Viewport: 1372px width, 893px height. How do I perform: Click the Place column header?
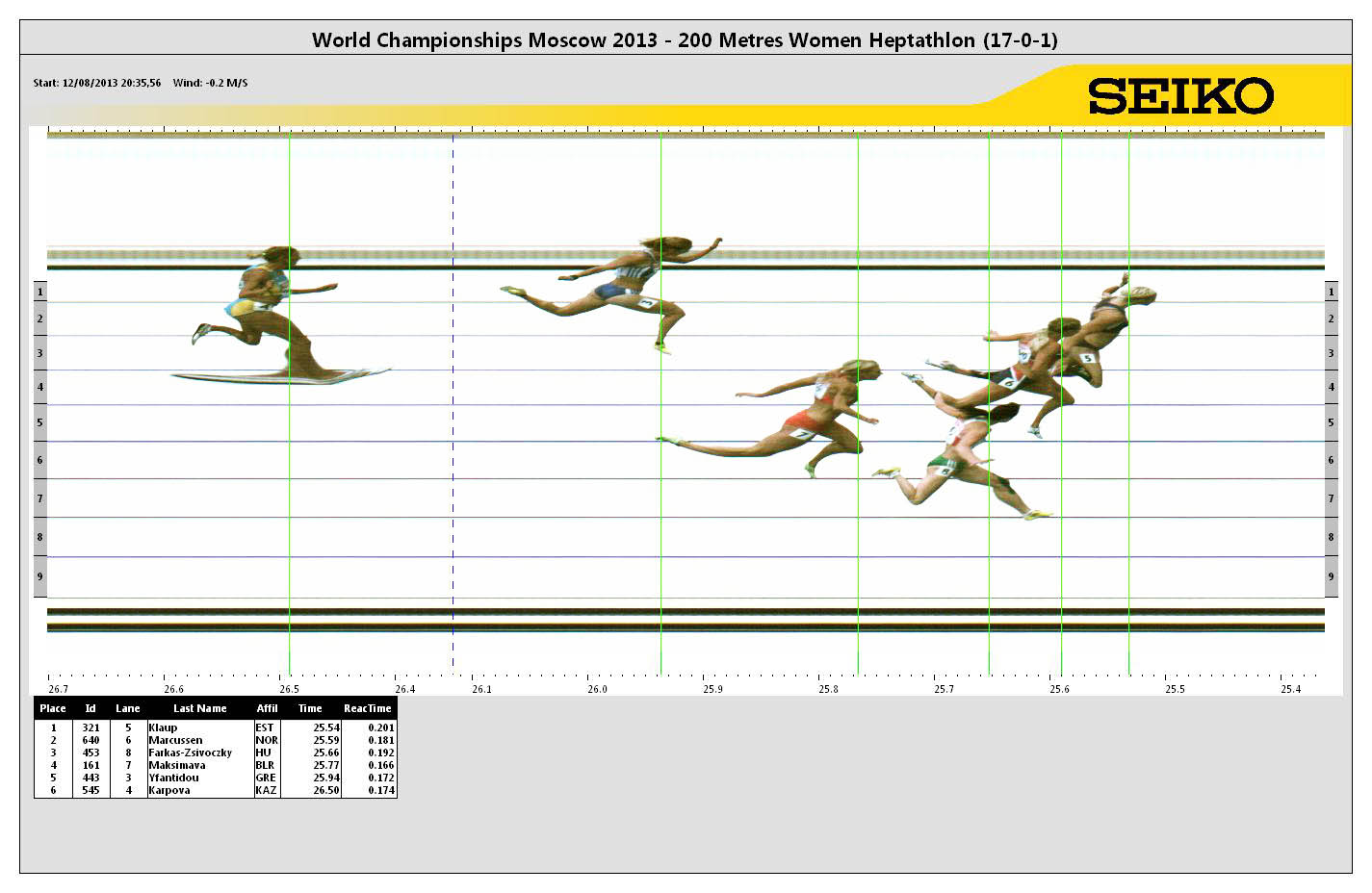coord(53,708)
